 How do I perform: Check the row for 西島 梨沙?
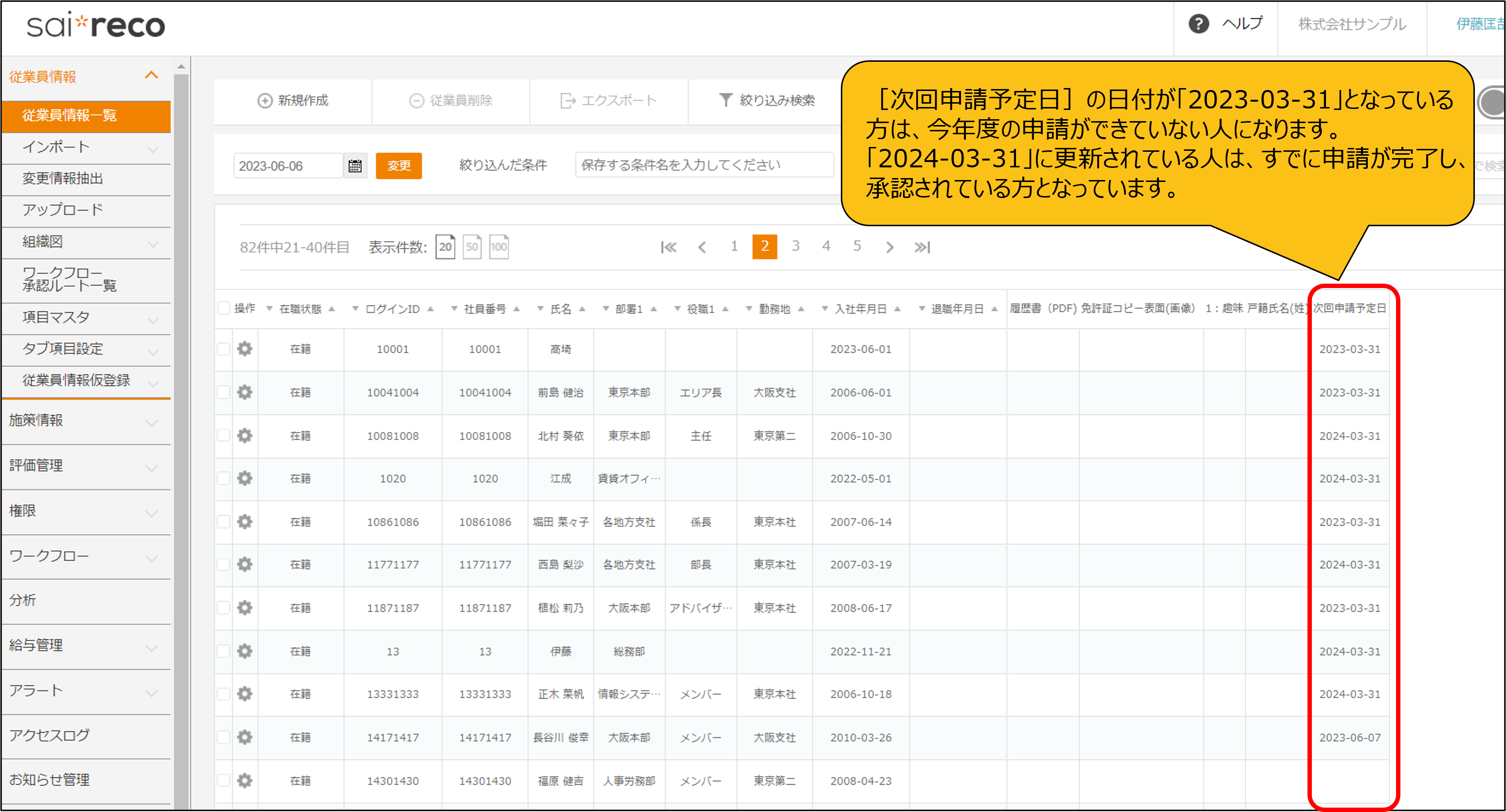pyautogui.click(x=223, y=564)
